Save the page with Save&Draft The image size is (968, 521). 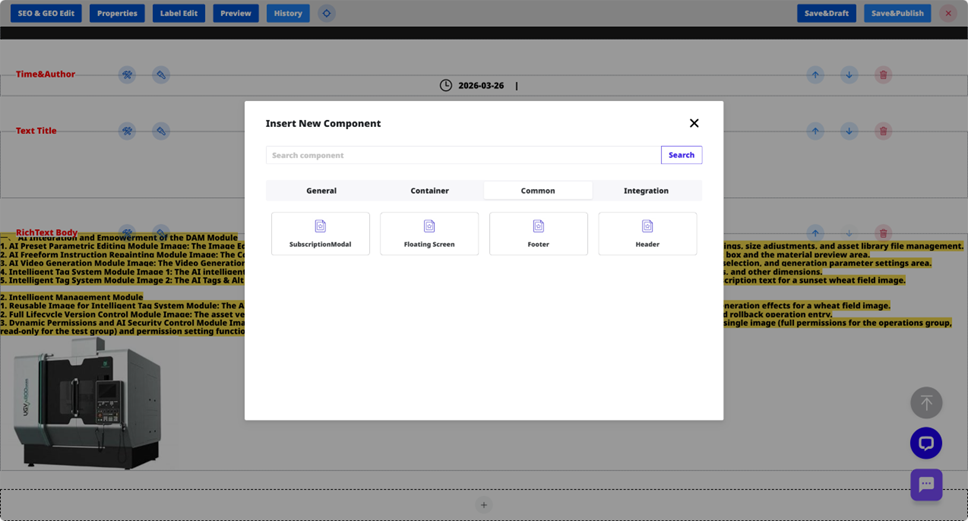(826, 13)
